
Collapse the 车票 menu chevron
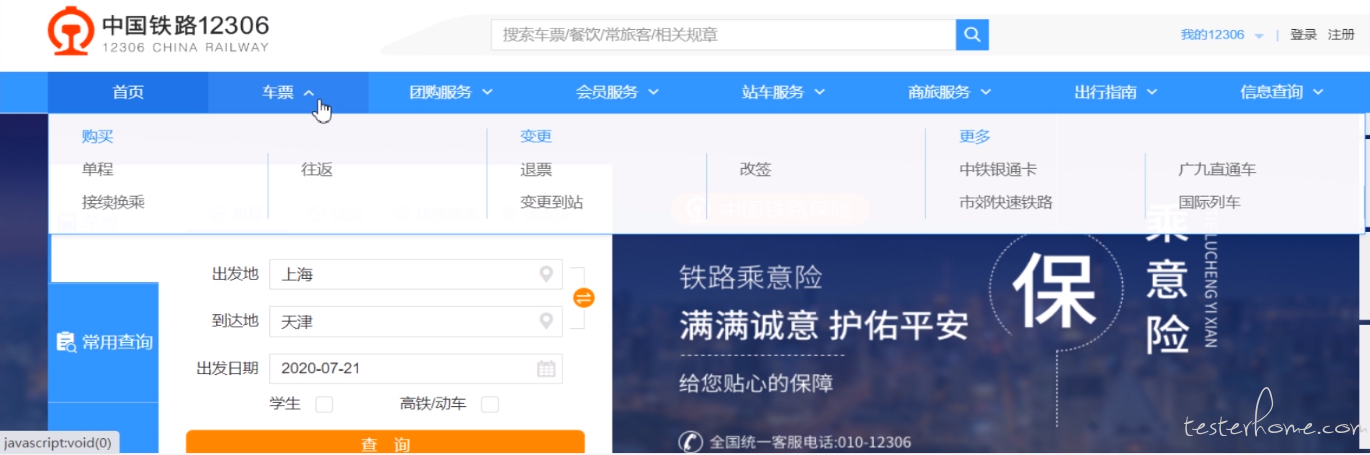[x=309, y=93]
